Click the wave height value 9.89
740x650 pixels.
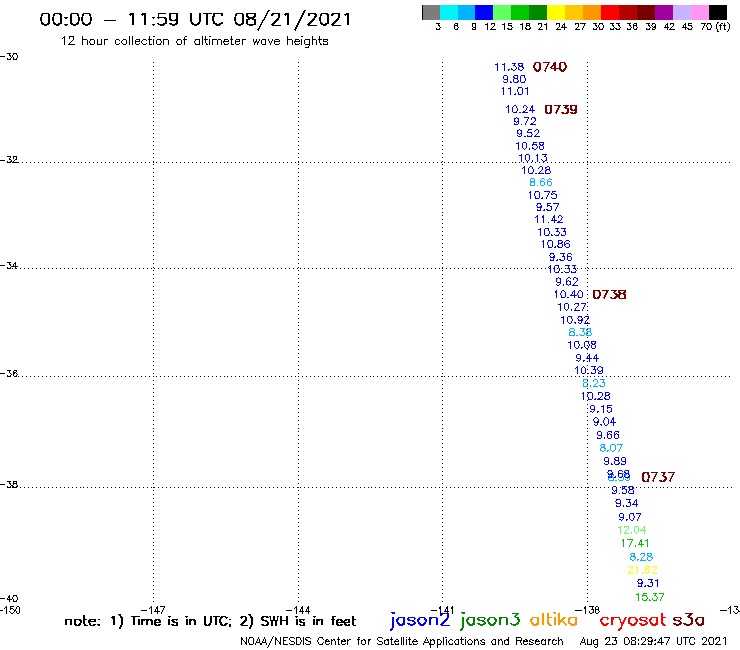[x=615, y=461]
